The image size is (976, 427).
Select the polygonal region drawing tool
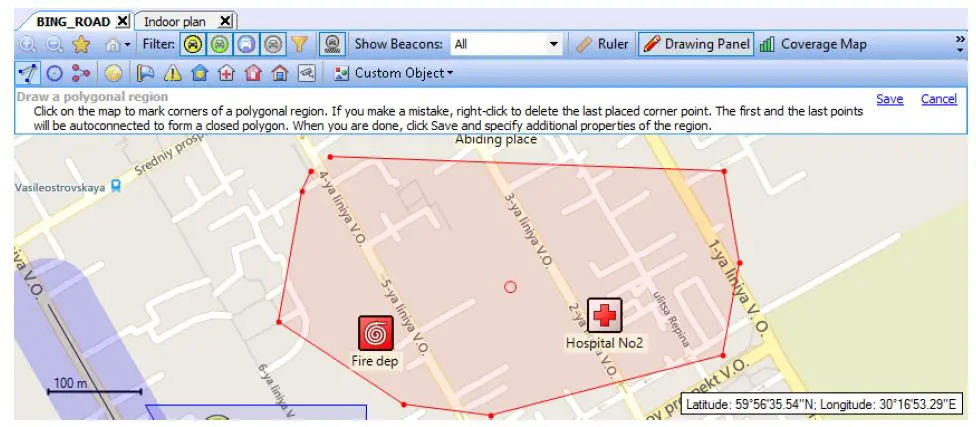(28, 73)
